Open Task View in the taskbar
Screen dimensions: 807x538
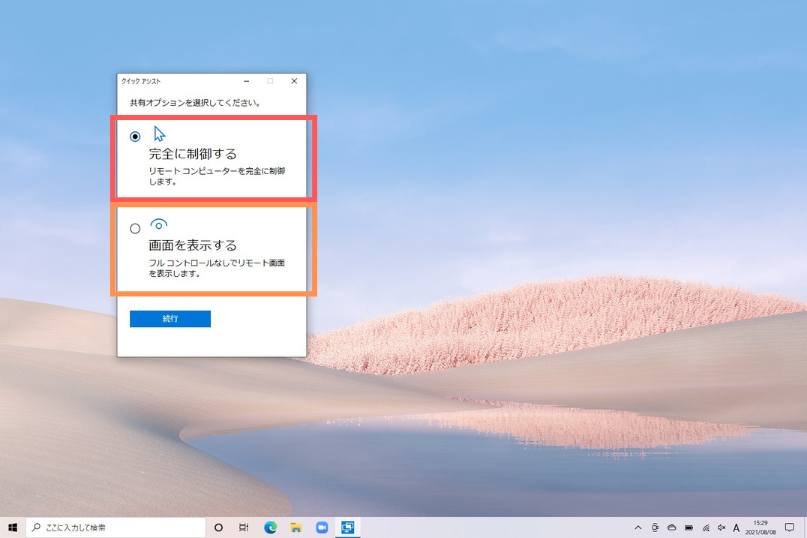244,527
